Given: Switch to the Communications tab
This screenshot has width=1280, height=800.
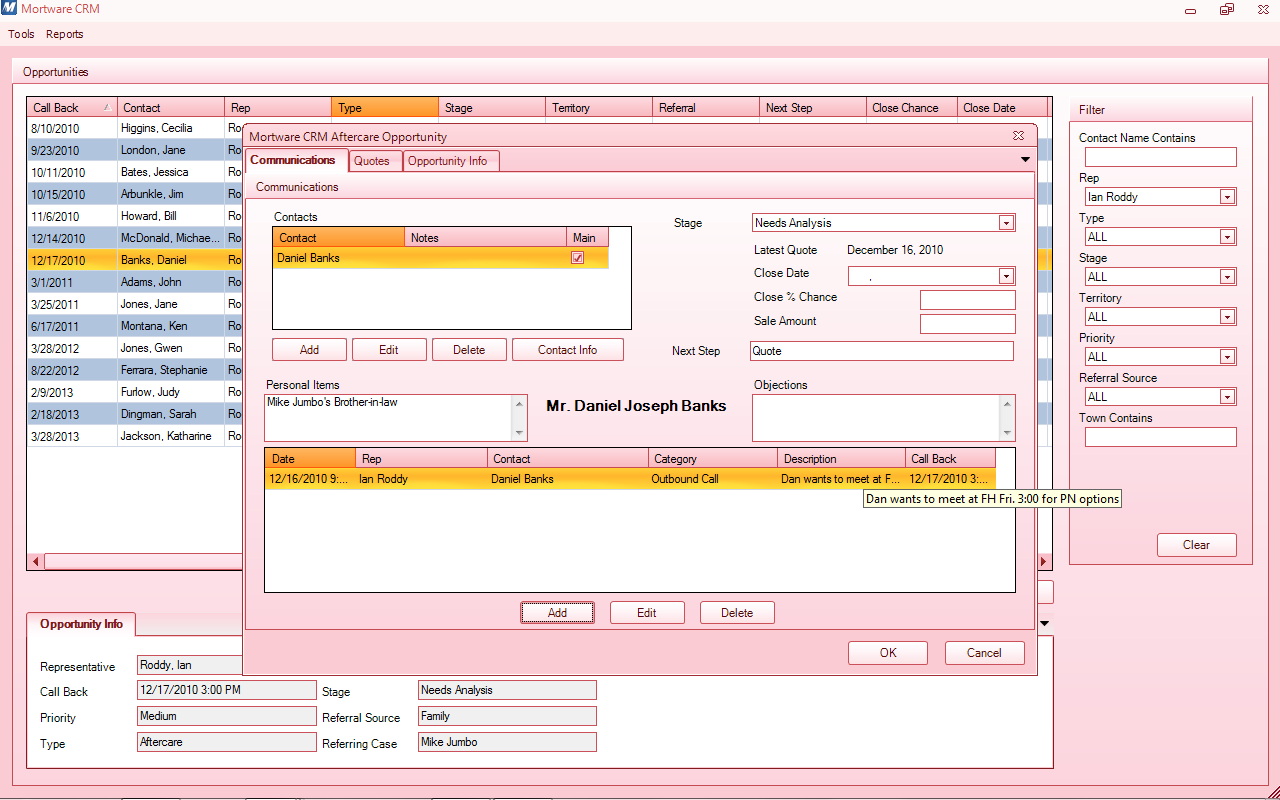Looking at the screenshot, I should pos(296,160).
